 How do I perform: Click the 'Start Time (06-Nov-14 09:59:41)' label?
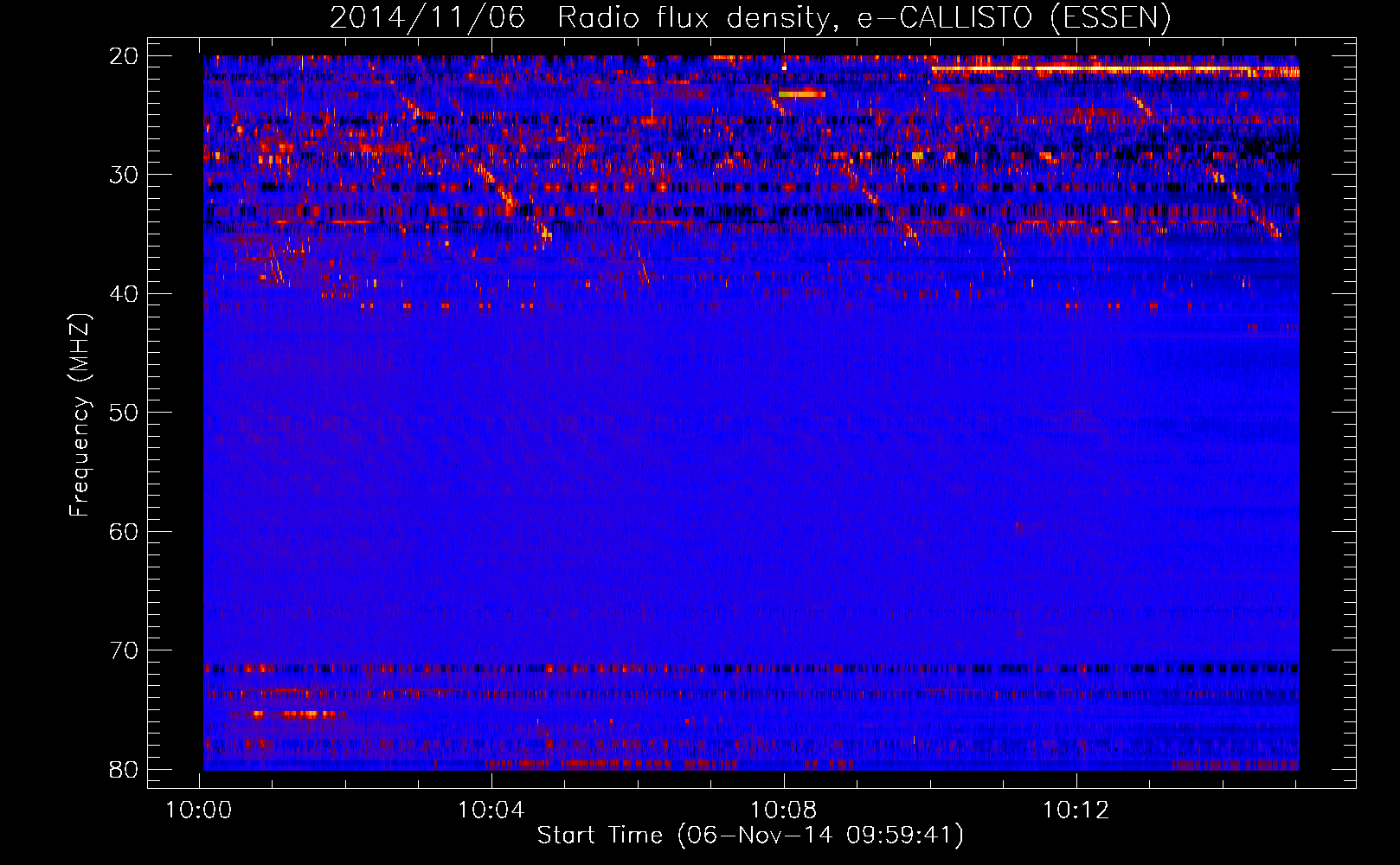750,836
